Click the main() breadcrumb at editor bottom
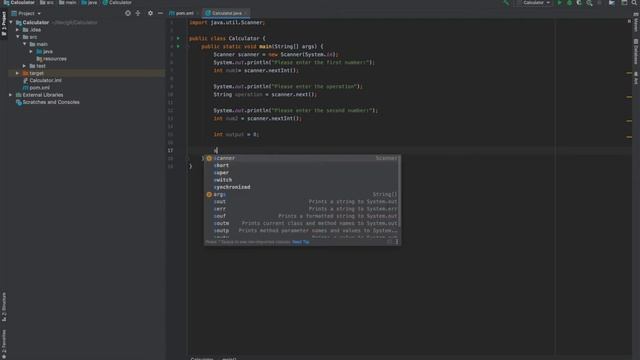The height and width of the screenshot is (360, 640). pyautogui.click(x=229, y=358)
